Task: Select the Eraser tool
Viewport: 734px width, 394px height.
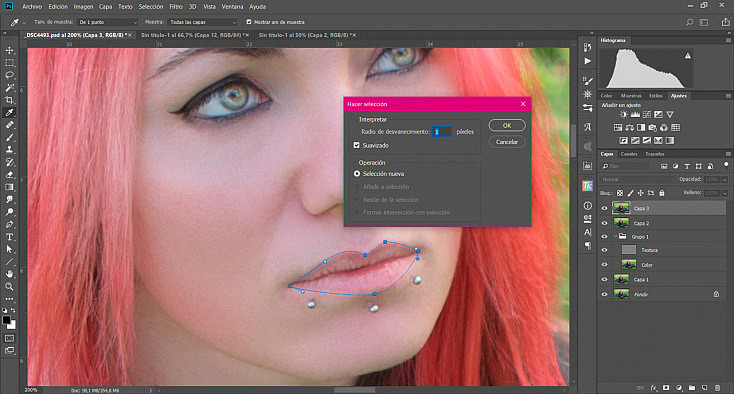Action: [9, 175]
